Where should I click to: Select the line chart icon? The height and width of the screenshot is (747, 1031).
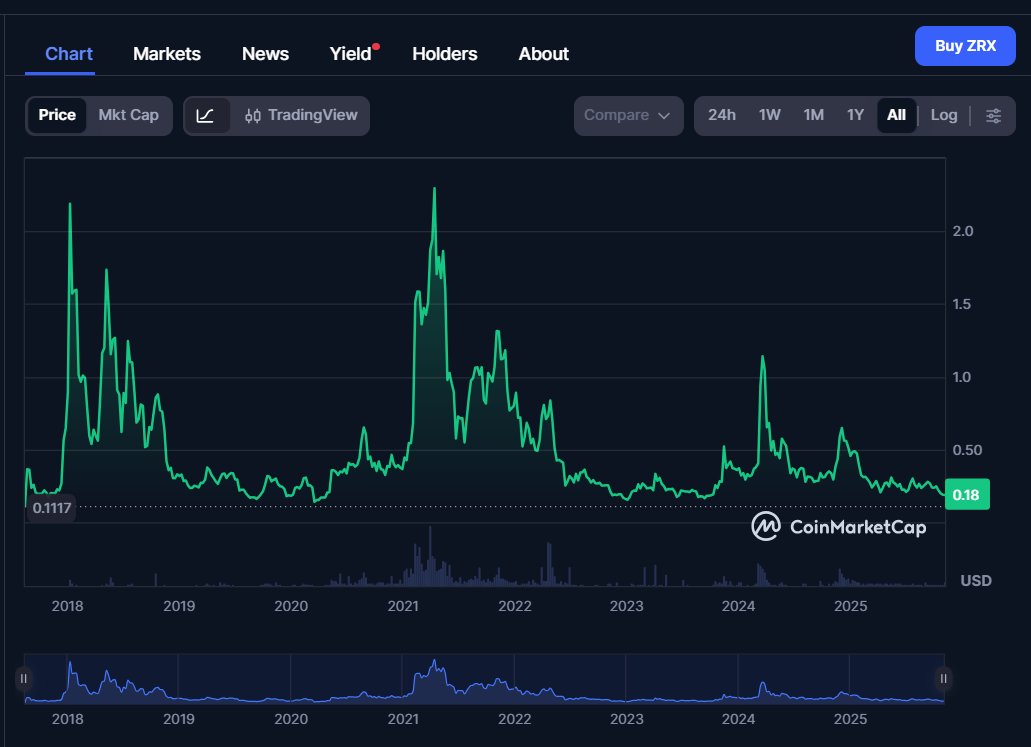[207, 115]
